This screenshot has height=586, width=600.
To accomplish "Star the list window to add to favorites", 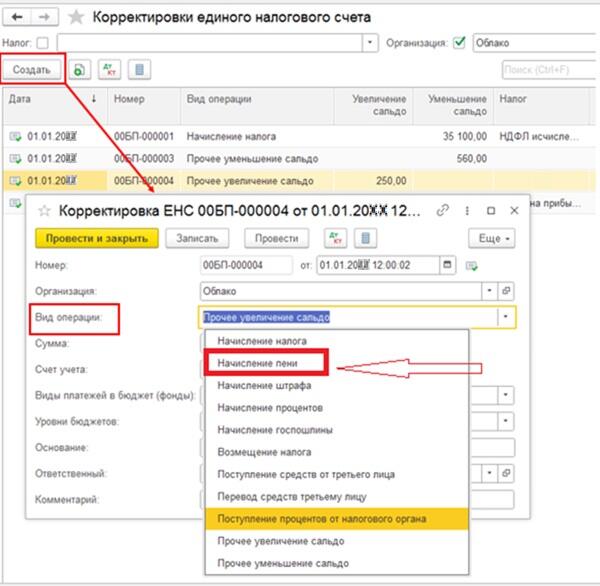I will pyautogui.click(x=76, y=17).
